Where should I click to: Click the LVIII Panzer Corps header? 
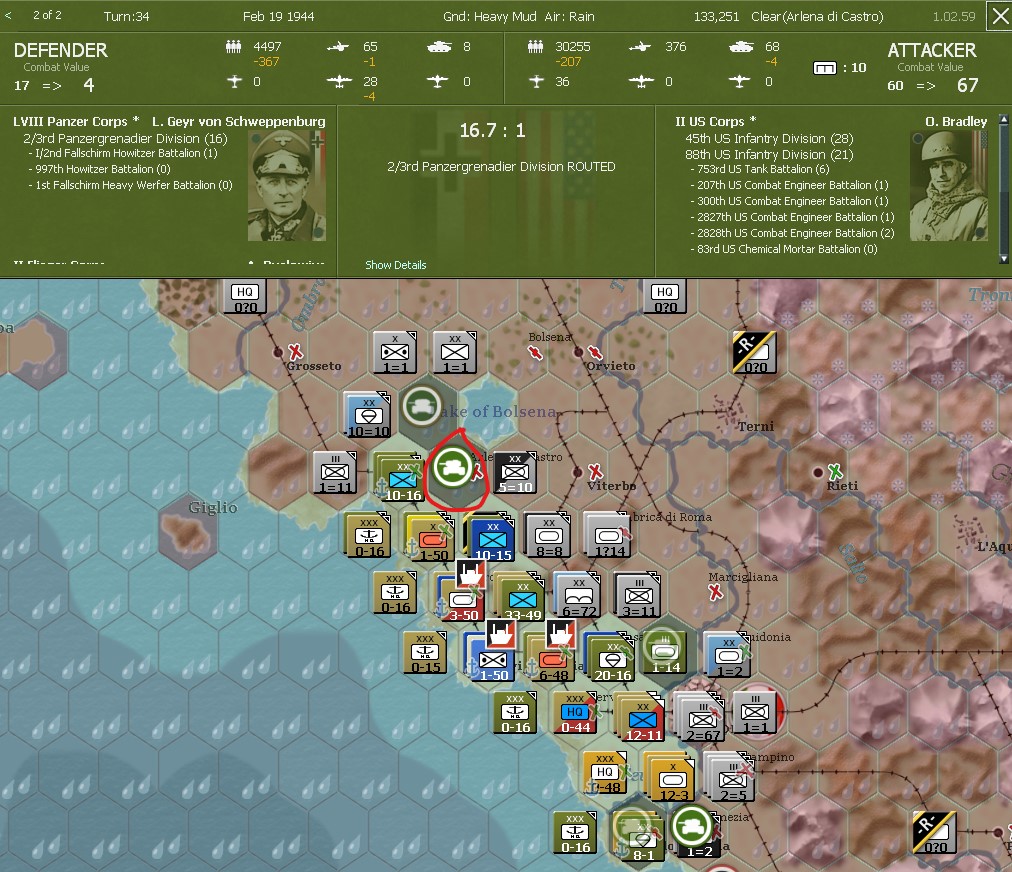pos(76,121)
